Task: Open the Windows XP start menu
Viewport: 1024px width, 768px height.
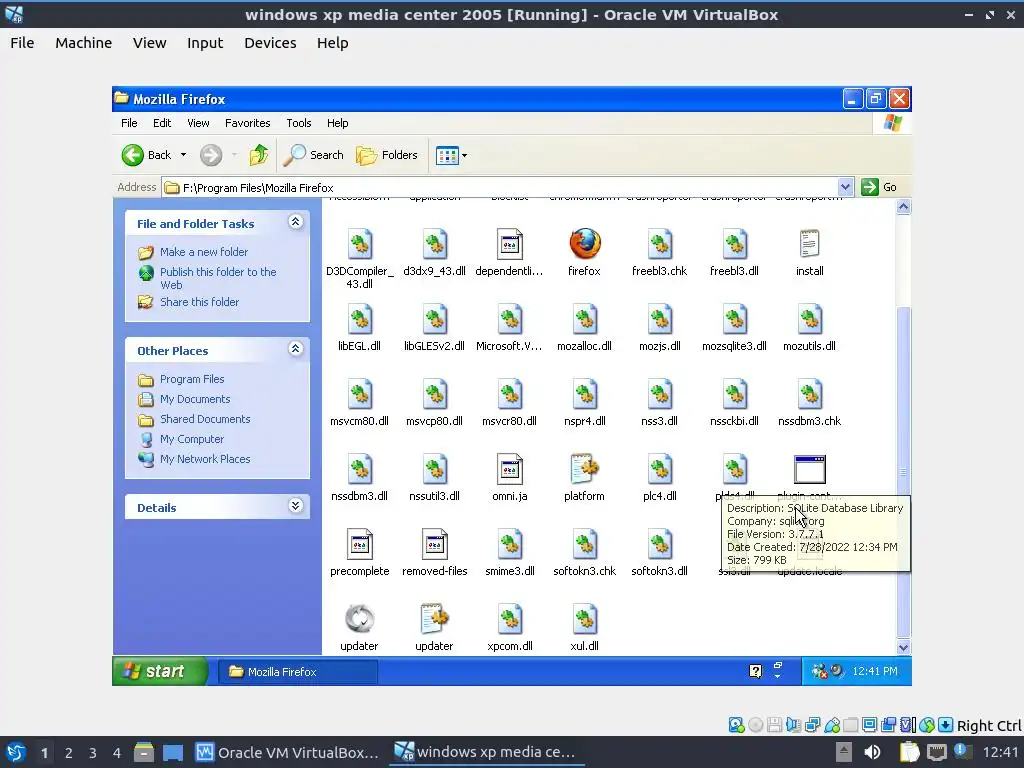Action: click(x=160, y=671)
